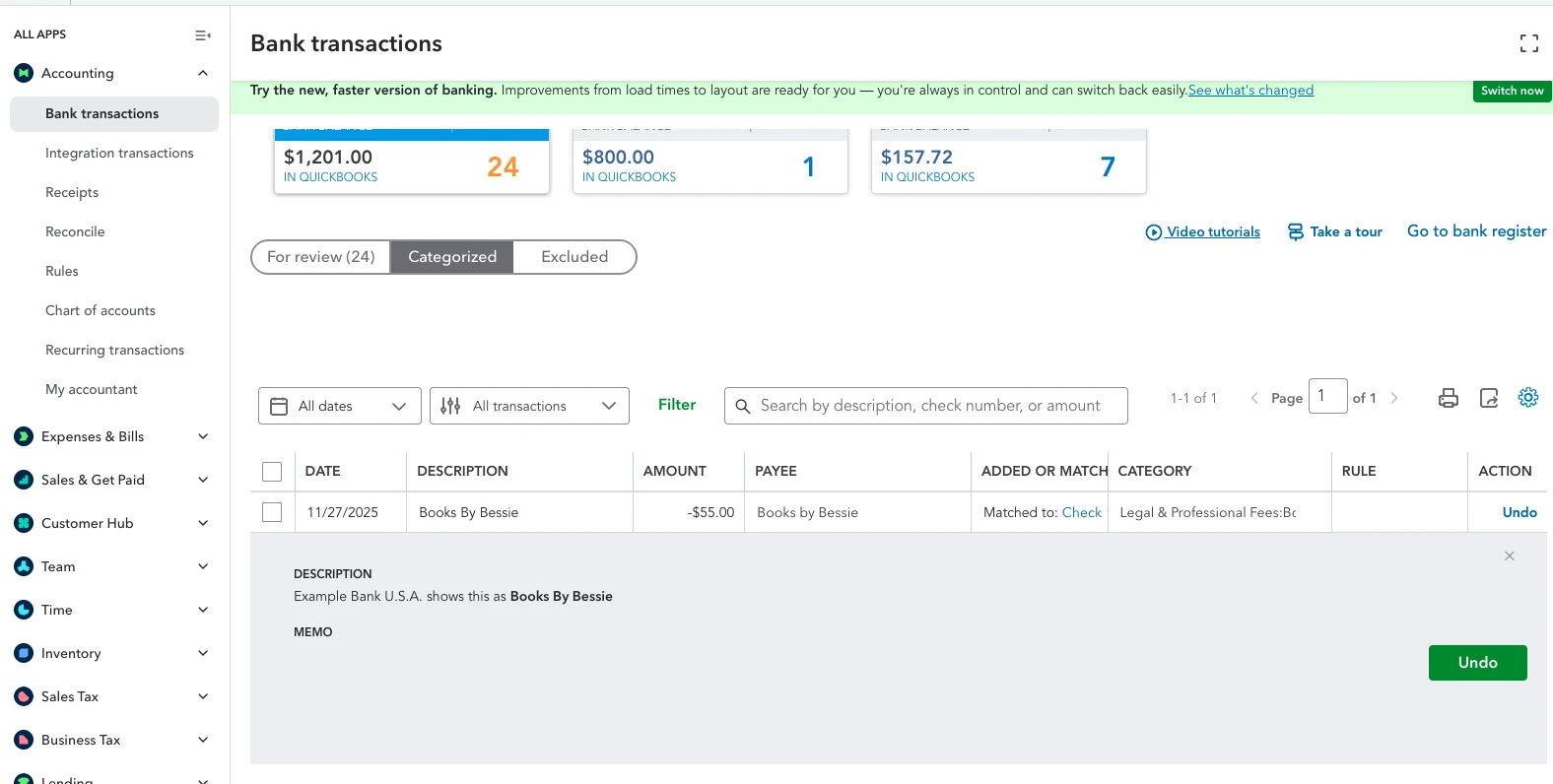
Task: Click the Accounting app icon
Action: (x=25, y=73)
